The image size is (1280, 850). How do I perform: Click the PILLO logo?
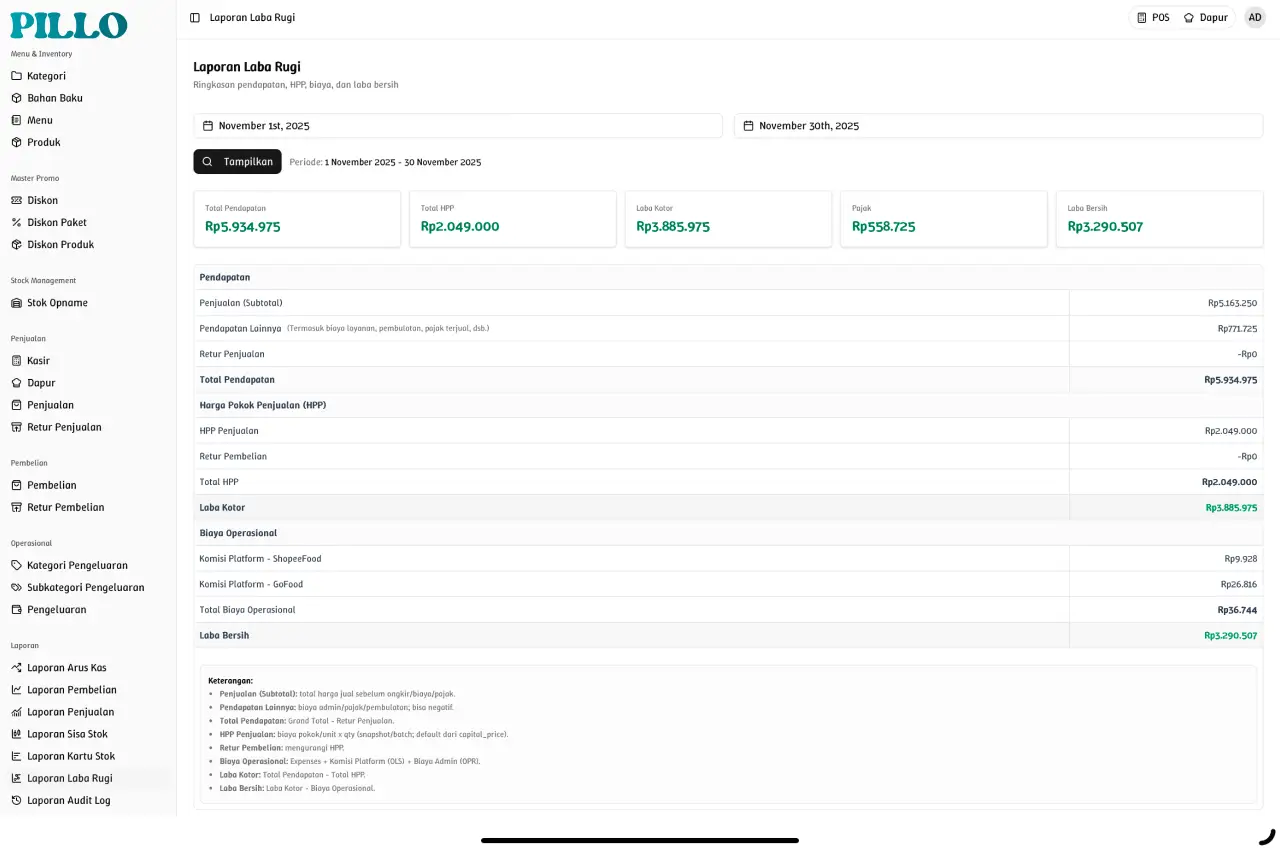tap(69, 25)
